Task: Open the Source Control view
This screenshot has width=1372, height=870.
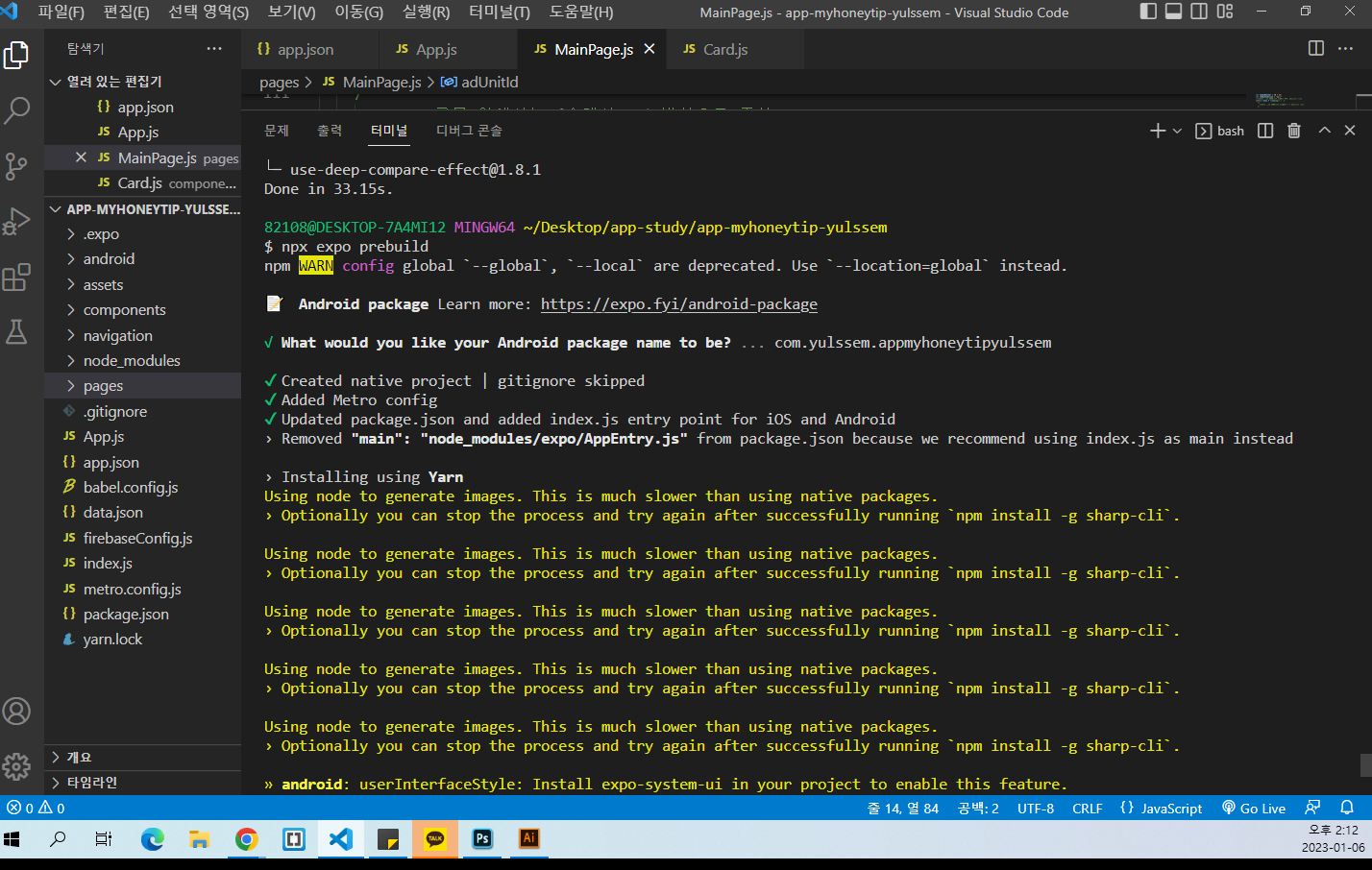Action: coord(17,166)
